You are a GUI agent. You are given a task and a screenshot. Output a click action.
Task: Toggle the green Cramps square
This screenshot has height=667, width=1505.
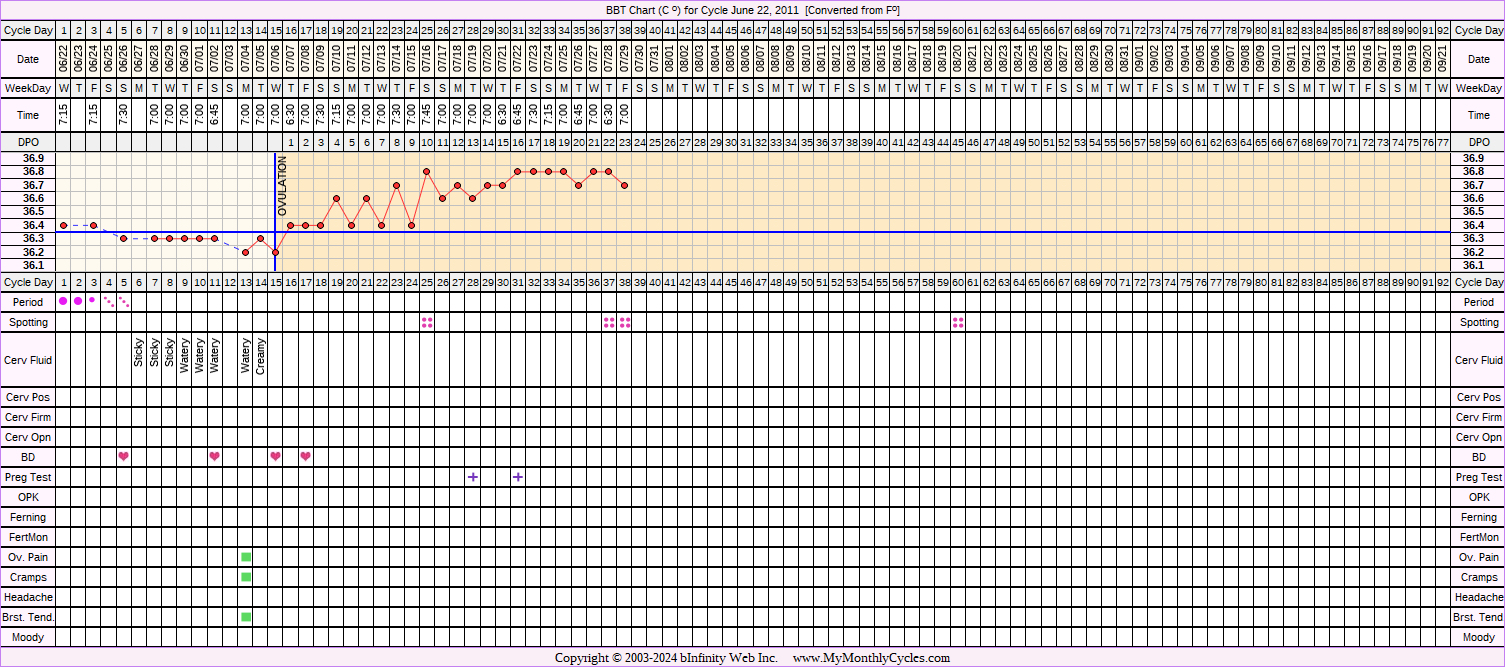point(246,577)
